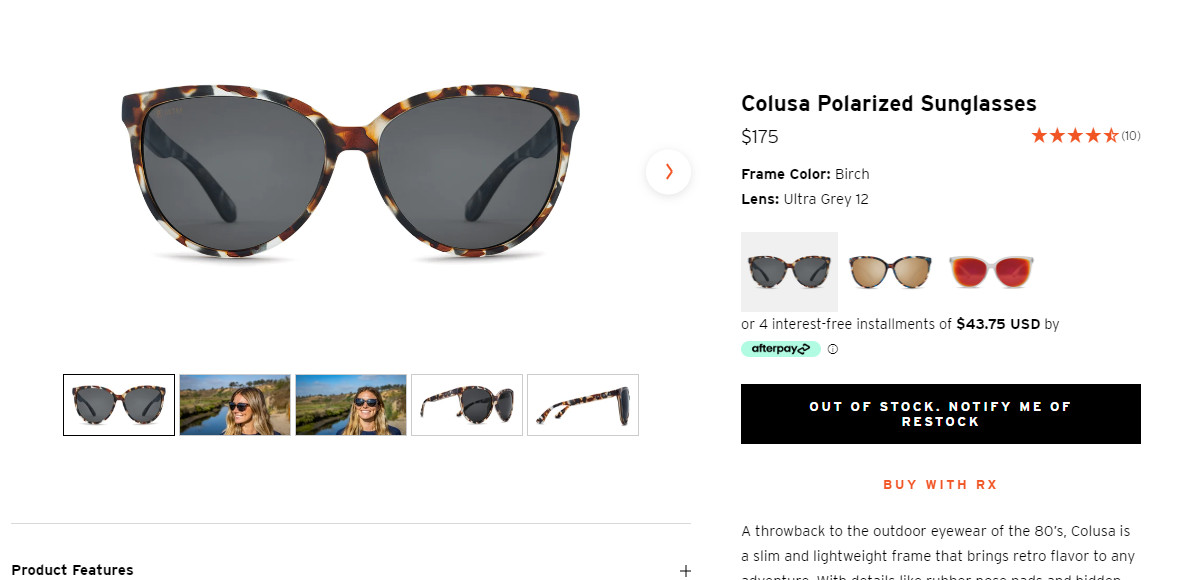This screenshot has height=580, width=1186.
Task: View second model photo thumbnail
Action: 351,405
